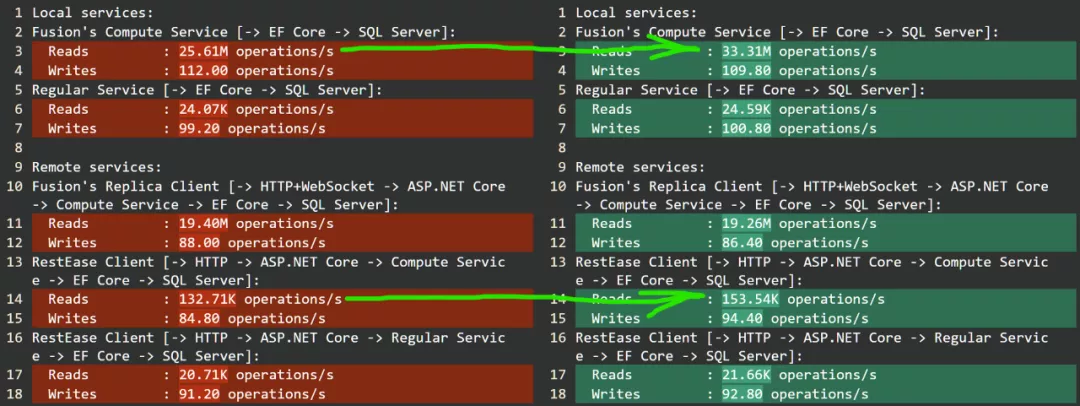This screenshot has width=1080, height=406.
Task: Click the 92.80 writes value
Action: click(742, 395)
